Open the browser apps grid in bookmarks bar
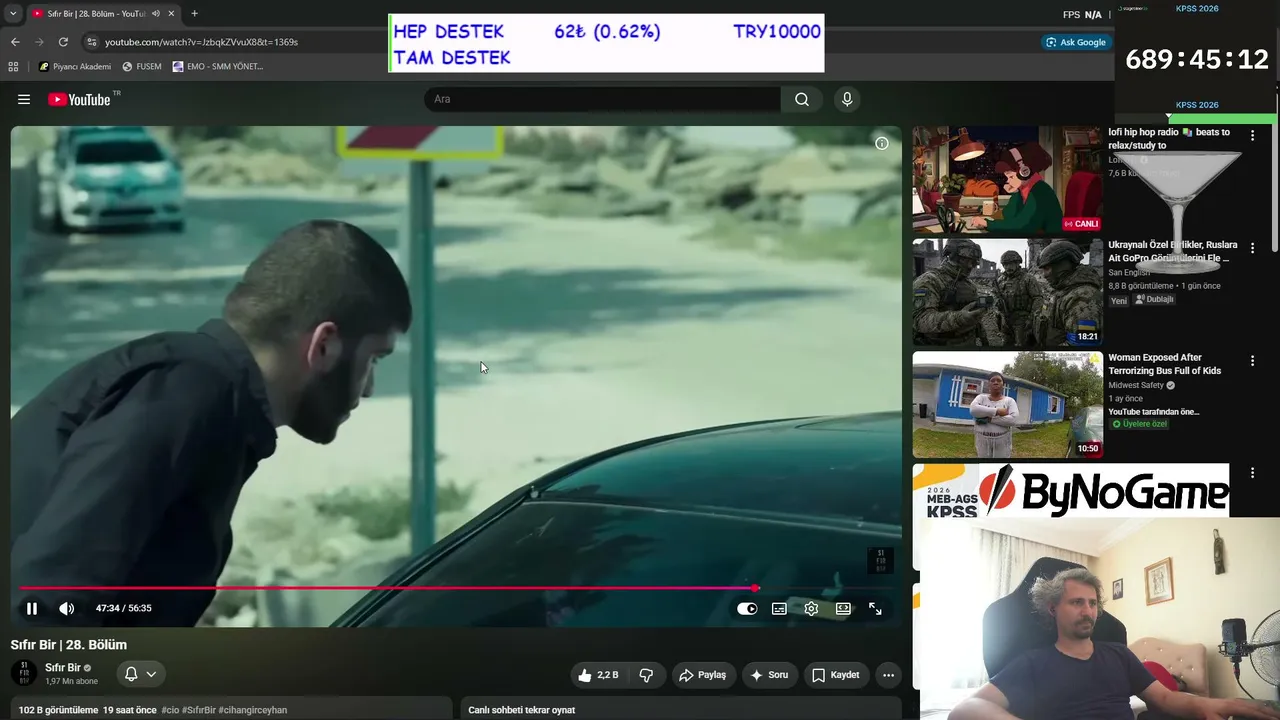1280x720 pixels. click(13, 67)
